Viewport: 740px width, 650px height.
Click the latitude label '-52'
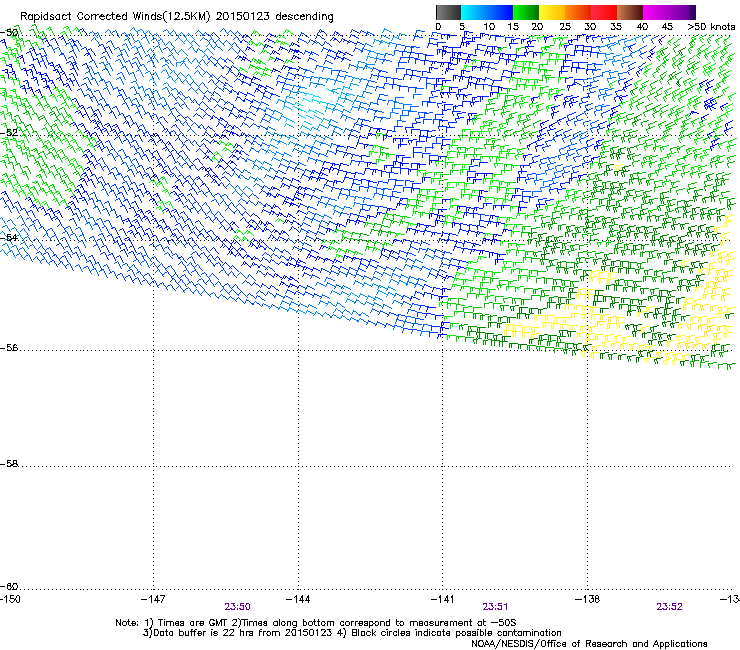click(9, 133)
